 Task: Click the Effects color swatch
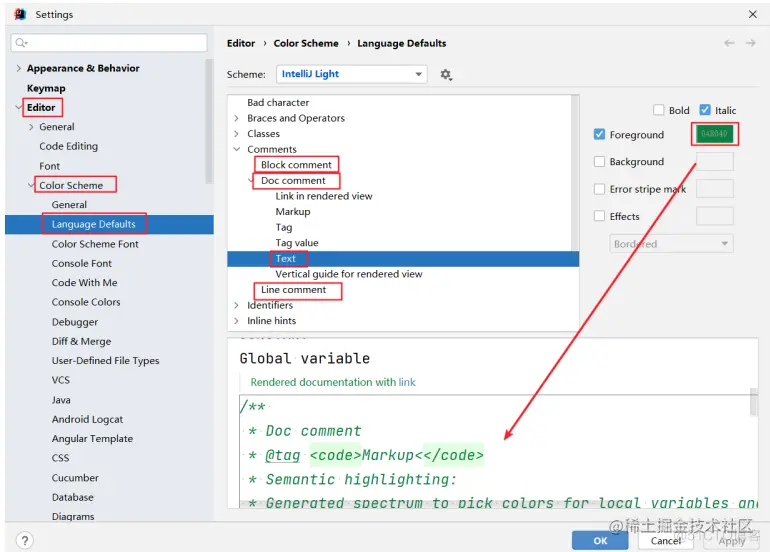(x=715, y=216)
